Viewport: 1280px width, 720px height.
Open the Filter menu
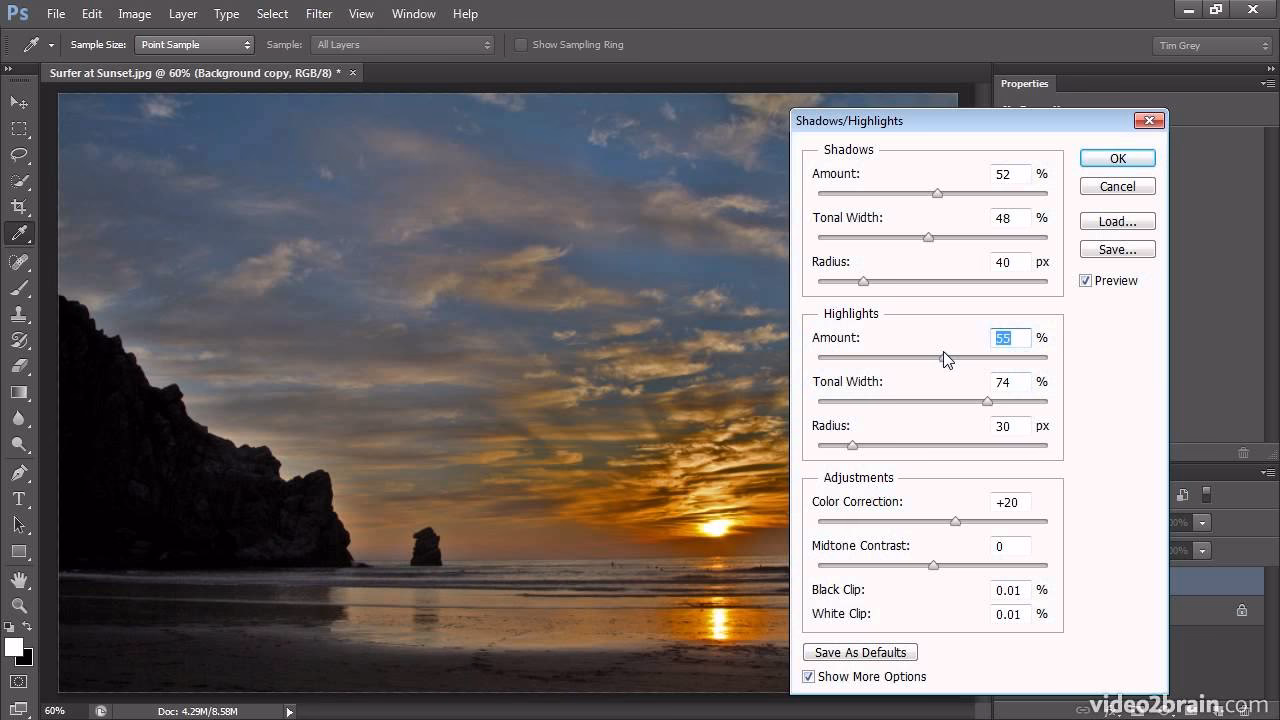[318, 13]
